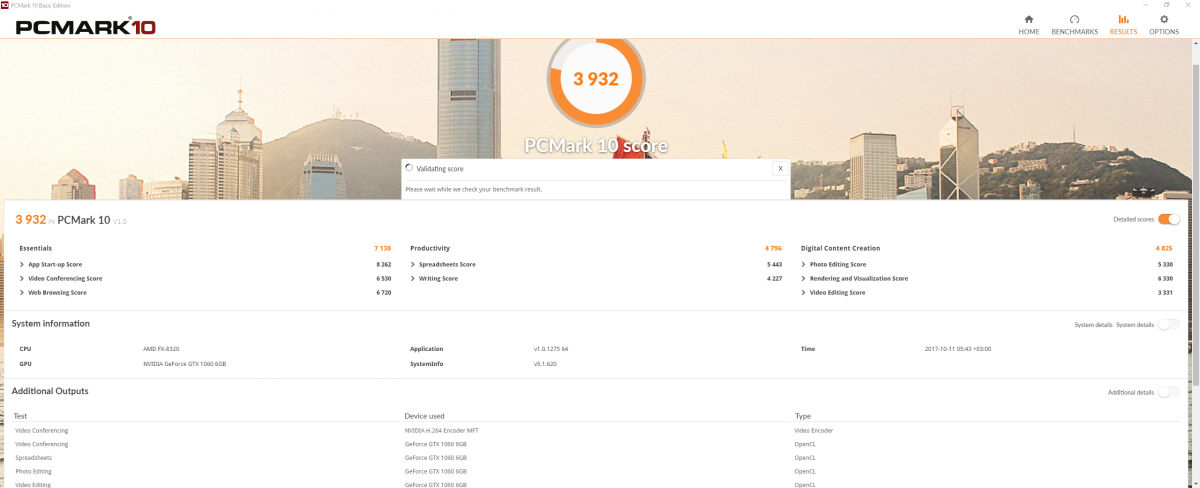
Task: Click the Type column header
Action: pos(802,416)
